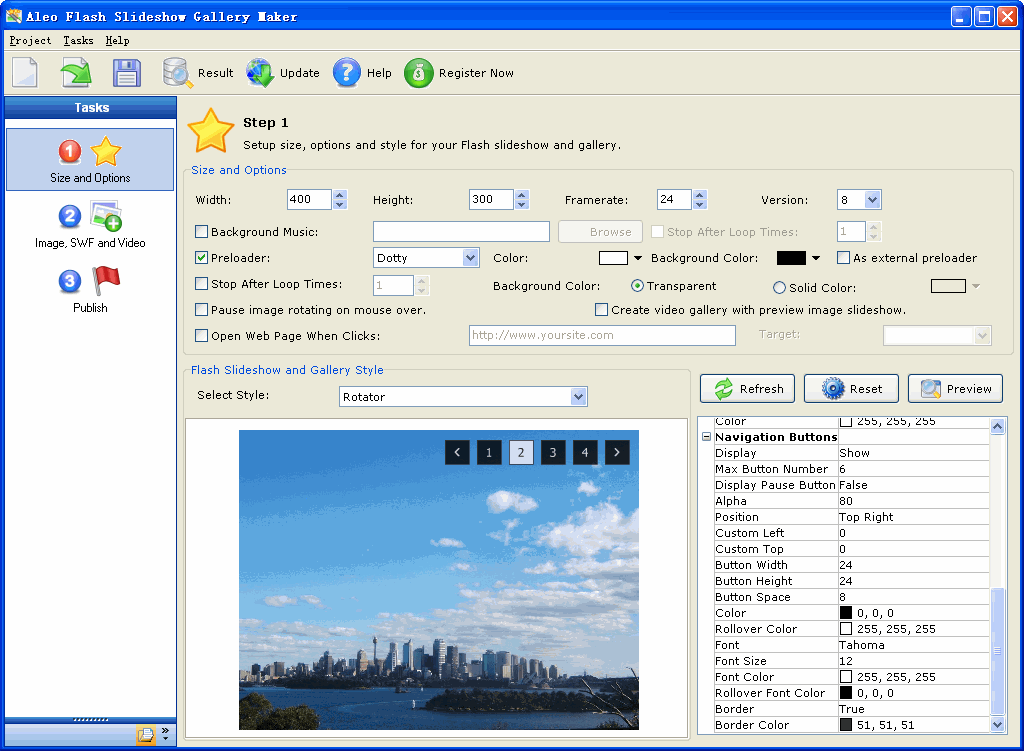Open the Project menu

(x=30, y=41)
